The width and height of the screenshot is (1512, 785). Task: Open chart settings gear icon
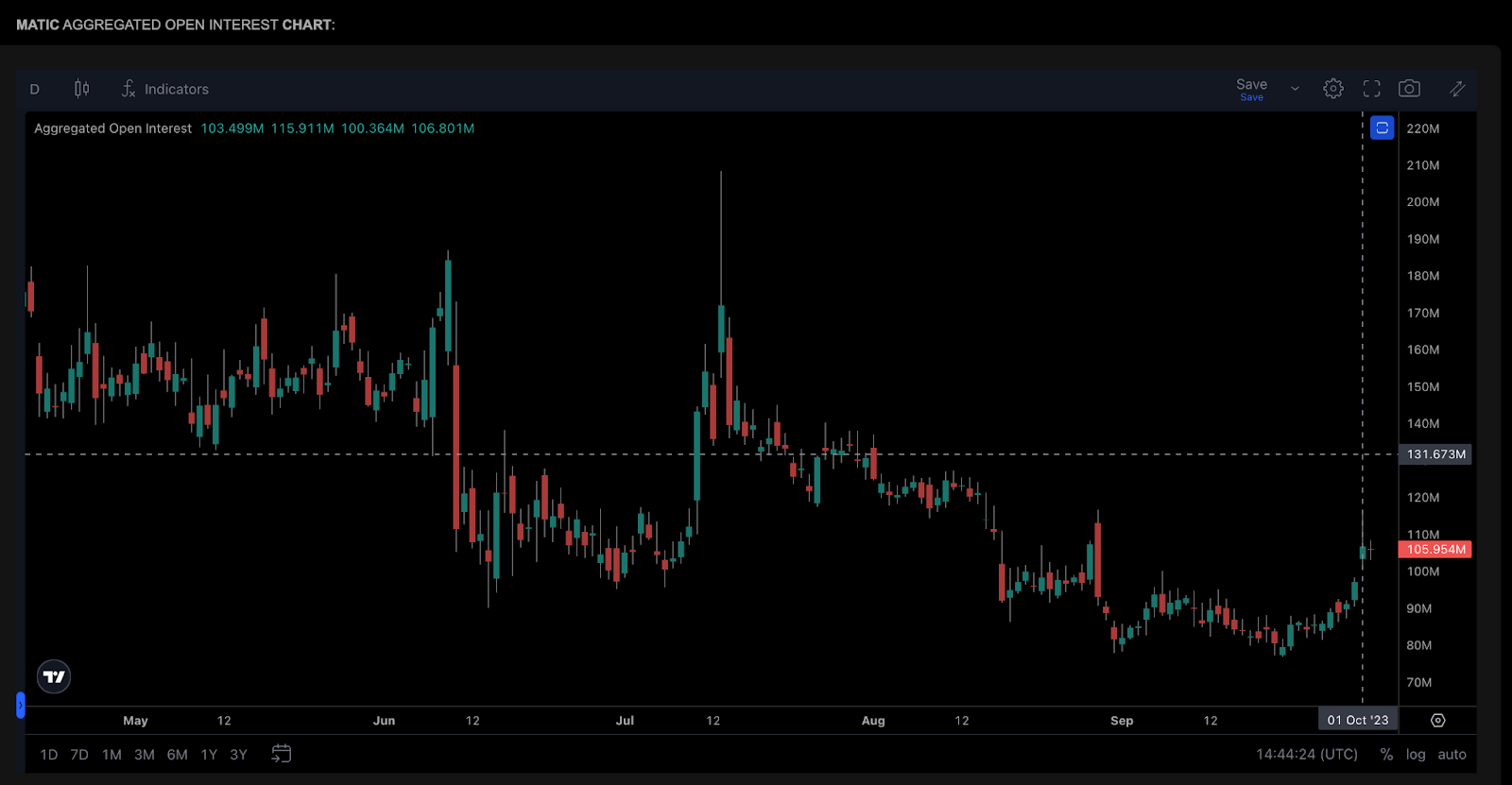[x=1332, y=89]
